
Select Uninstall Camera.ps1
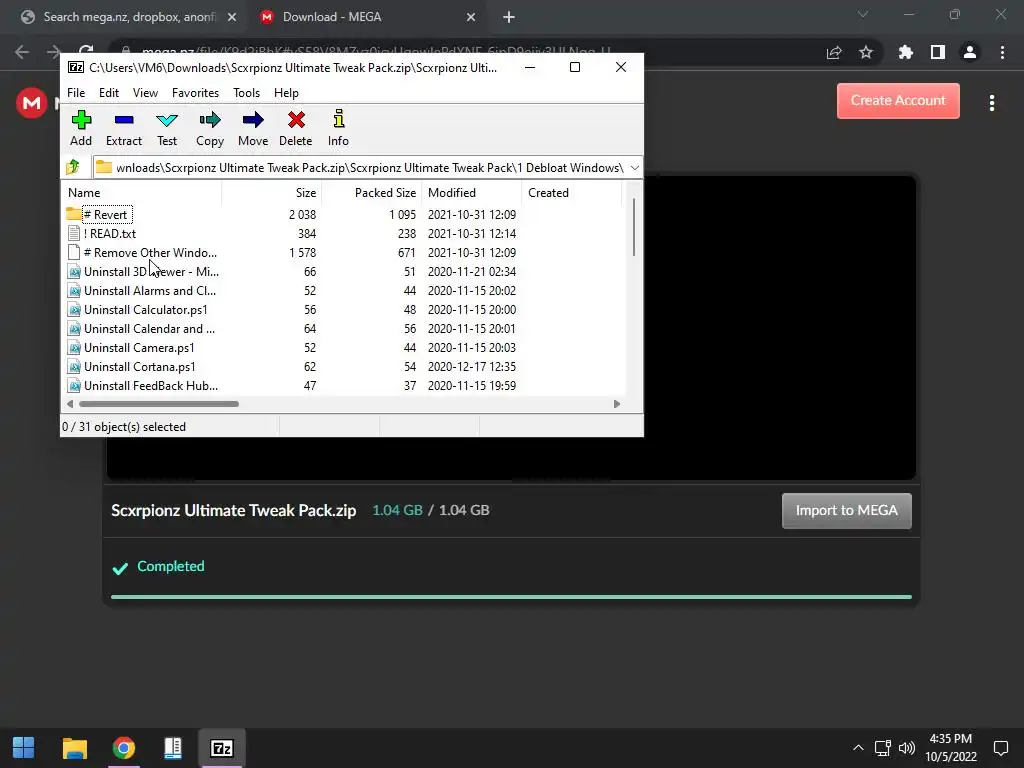[x=138, y=347]
